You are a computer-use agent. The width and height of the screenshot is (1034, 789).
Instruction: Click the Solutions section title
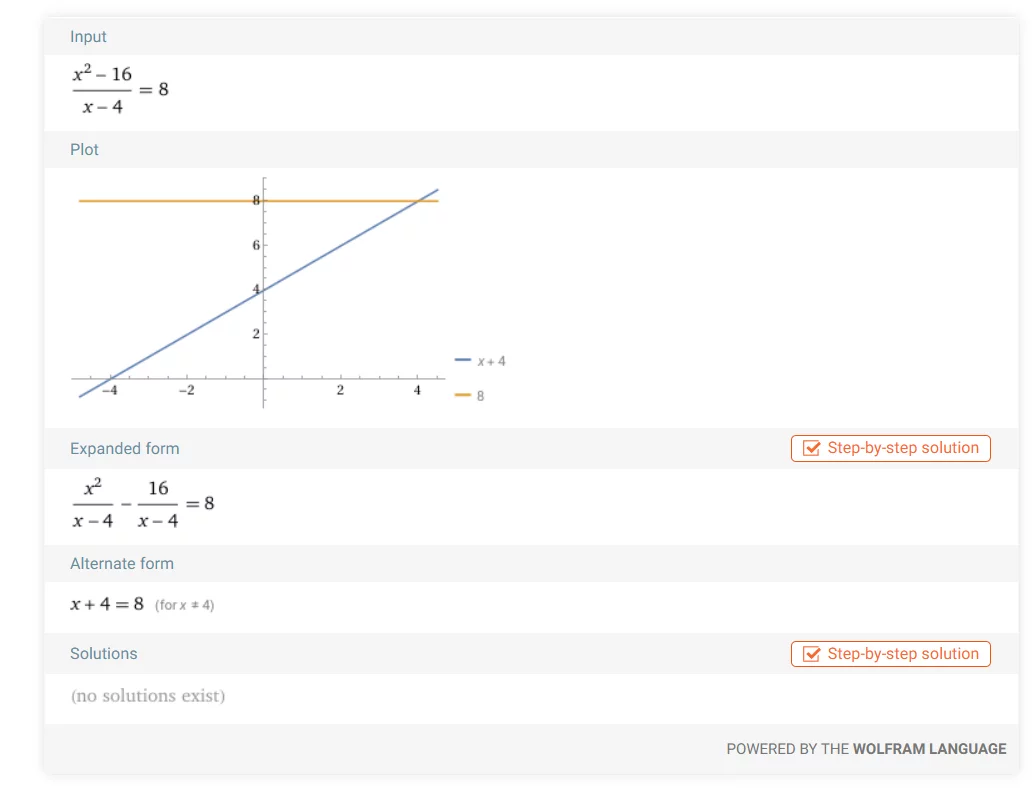(104, 654)
